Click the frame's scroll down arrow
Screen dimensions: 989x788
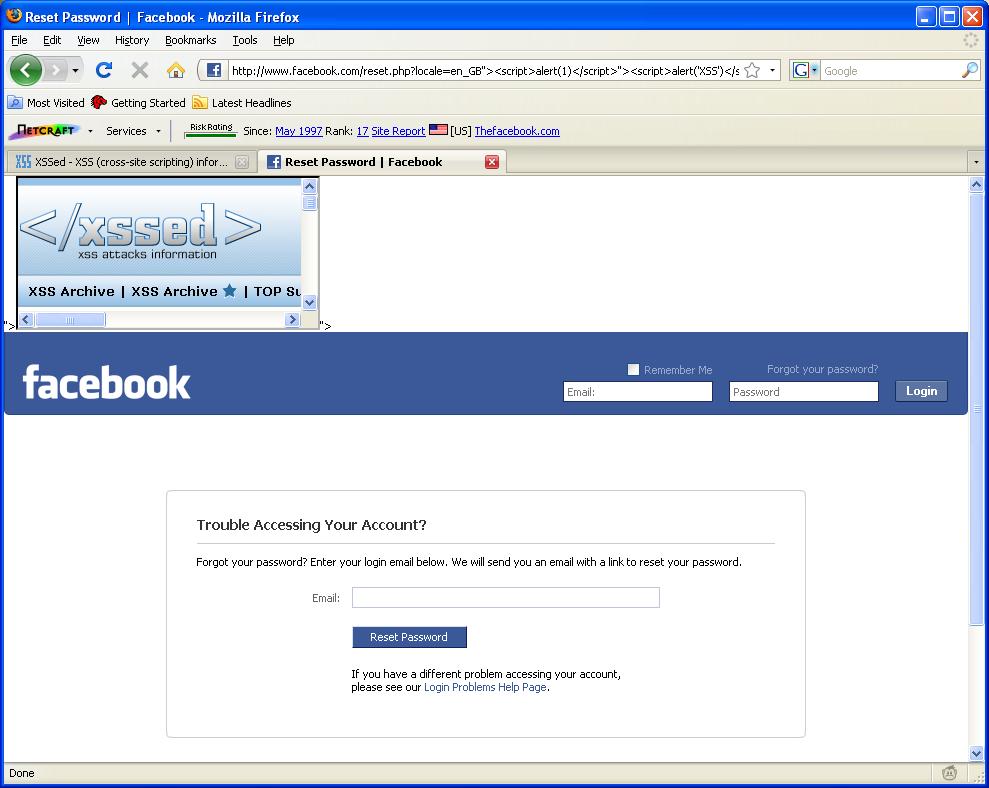click(x=309, y=303)
